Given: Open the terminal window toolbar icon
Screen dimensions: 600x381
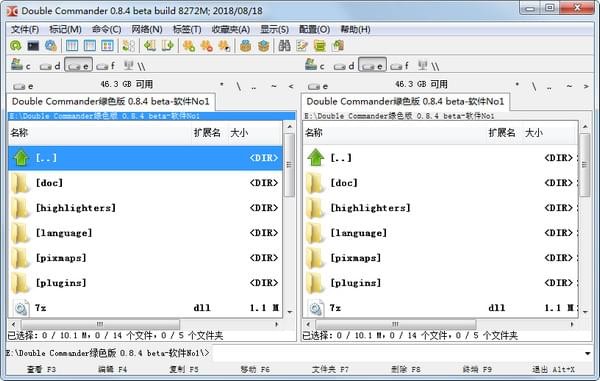Looking at the screenshot, I should [x=33, y=46].
